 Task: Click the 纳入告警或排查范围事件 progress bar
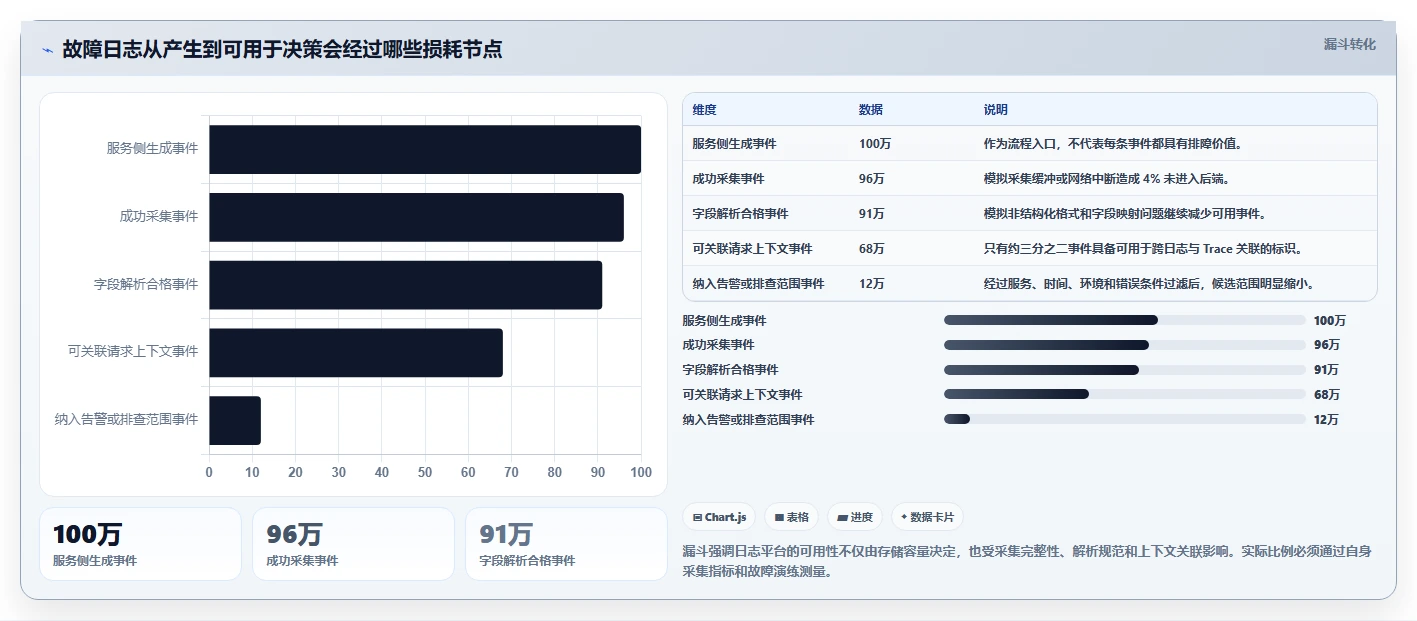(x=1125, y=419)
